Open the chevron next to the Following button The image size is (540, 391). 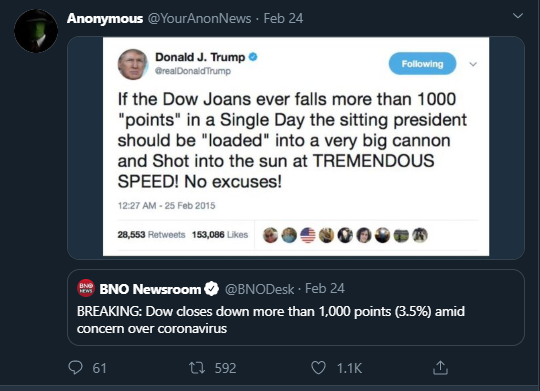[x=473, y=64]
